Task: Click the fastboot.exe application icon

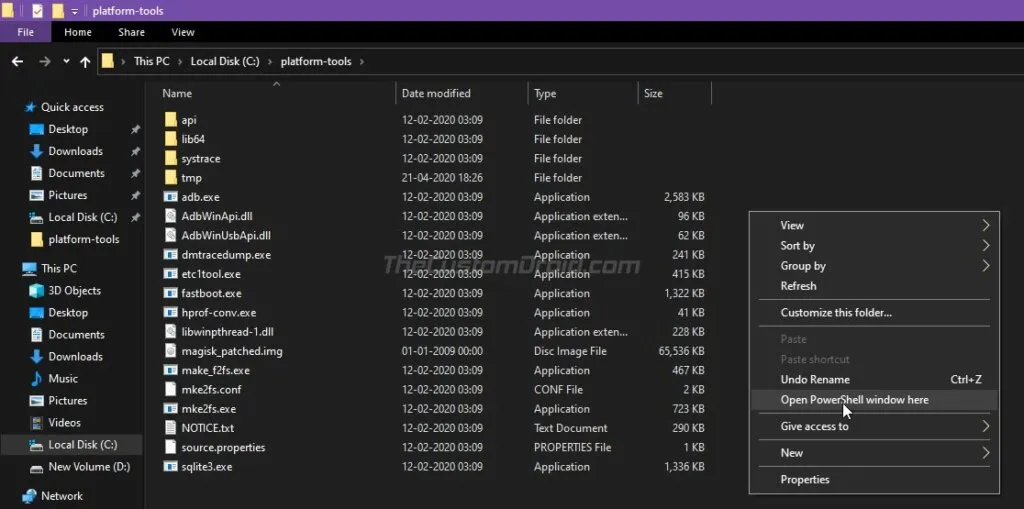Action: point(170,293)
